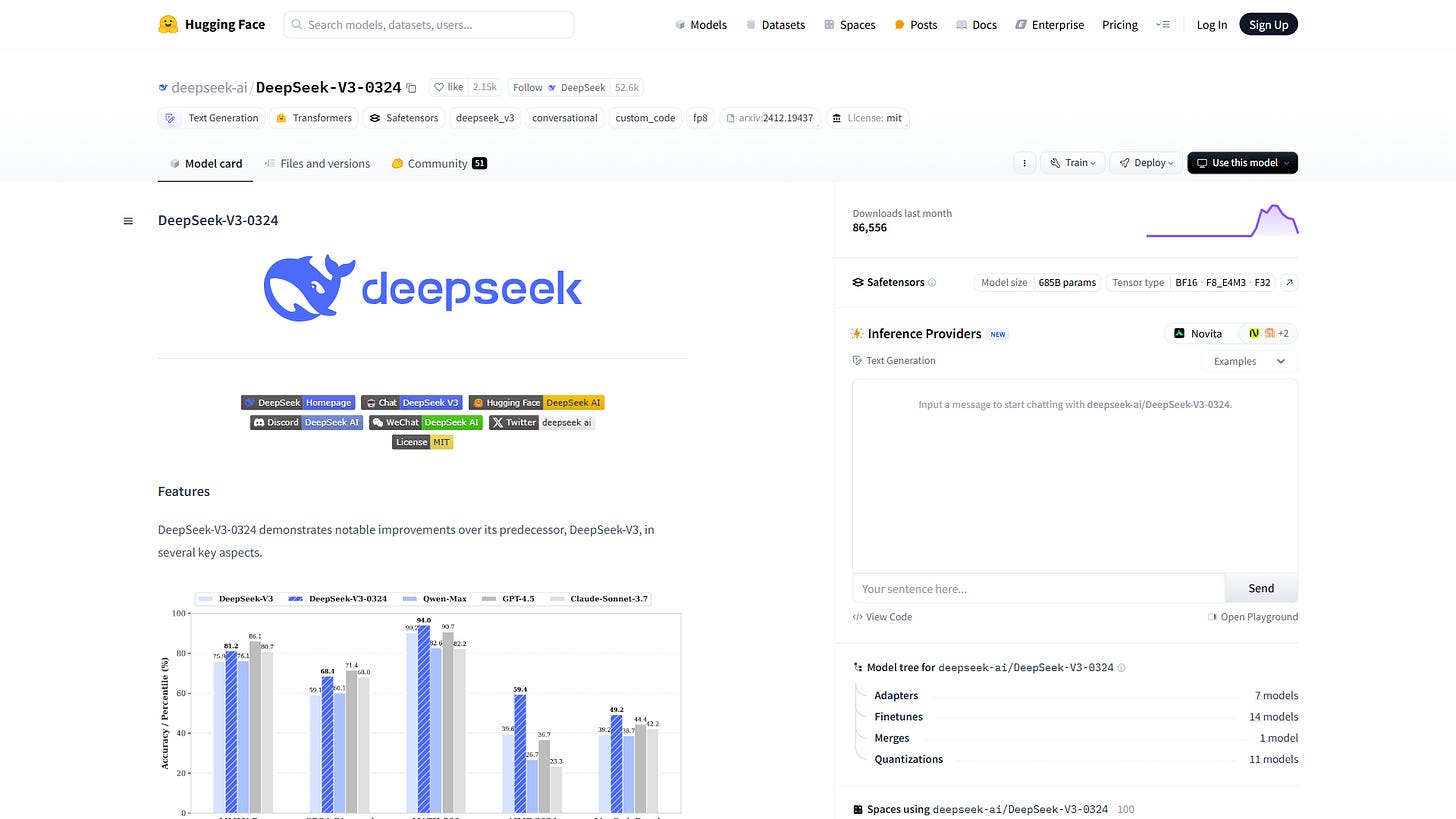Viewport: 1456px width, 819px height.
Task: Open the Safetensors tensor details arrow icon
Action: (x=1289, y=283)
